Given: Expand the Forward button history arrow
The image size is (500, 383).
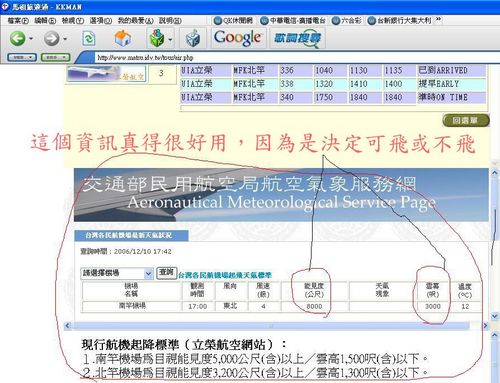Looking at the screenshot, I should click(x=65, y=39).
